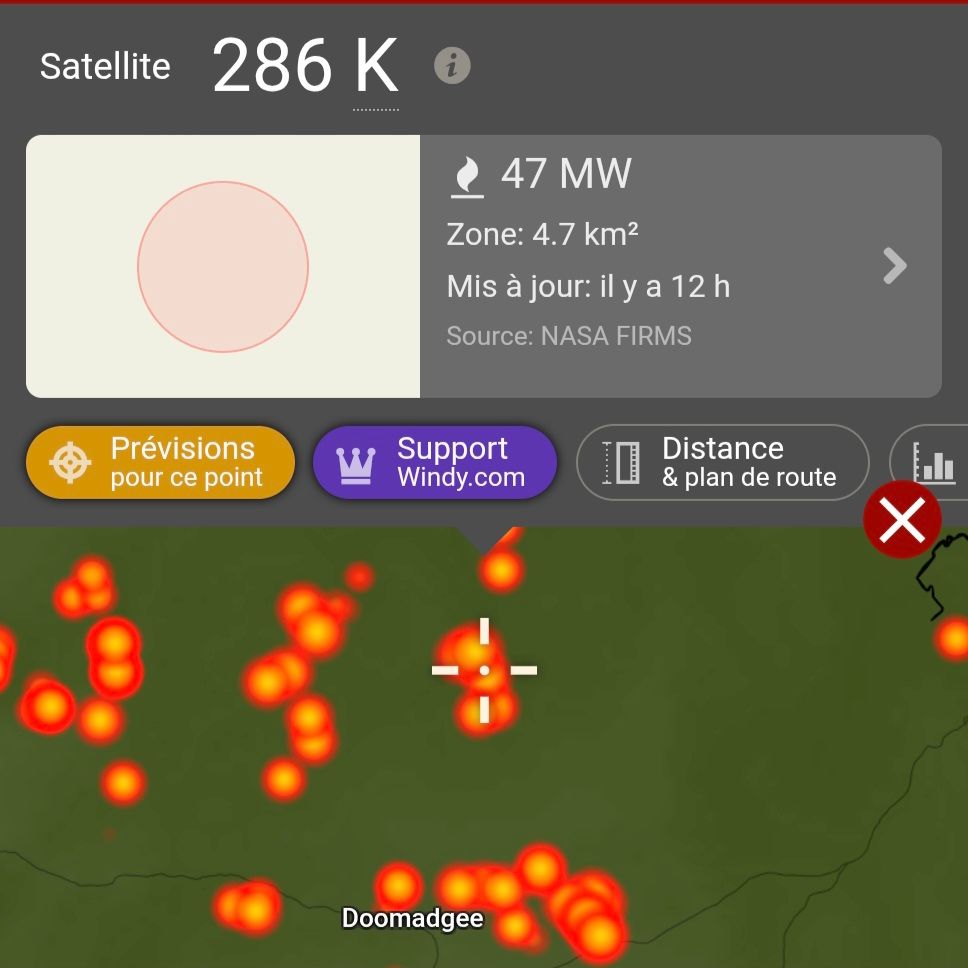
Task: Expand fire details with the right chevron
Action: coord(895,266)
